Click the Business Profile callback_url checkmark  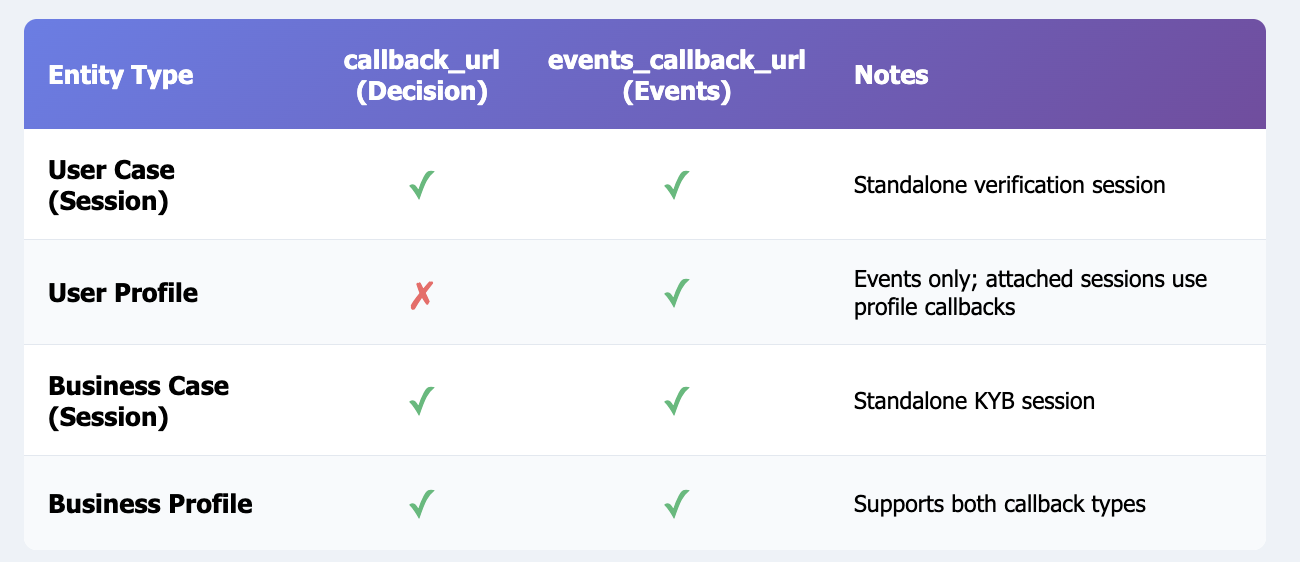click(x=421, y=504)
